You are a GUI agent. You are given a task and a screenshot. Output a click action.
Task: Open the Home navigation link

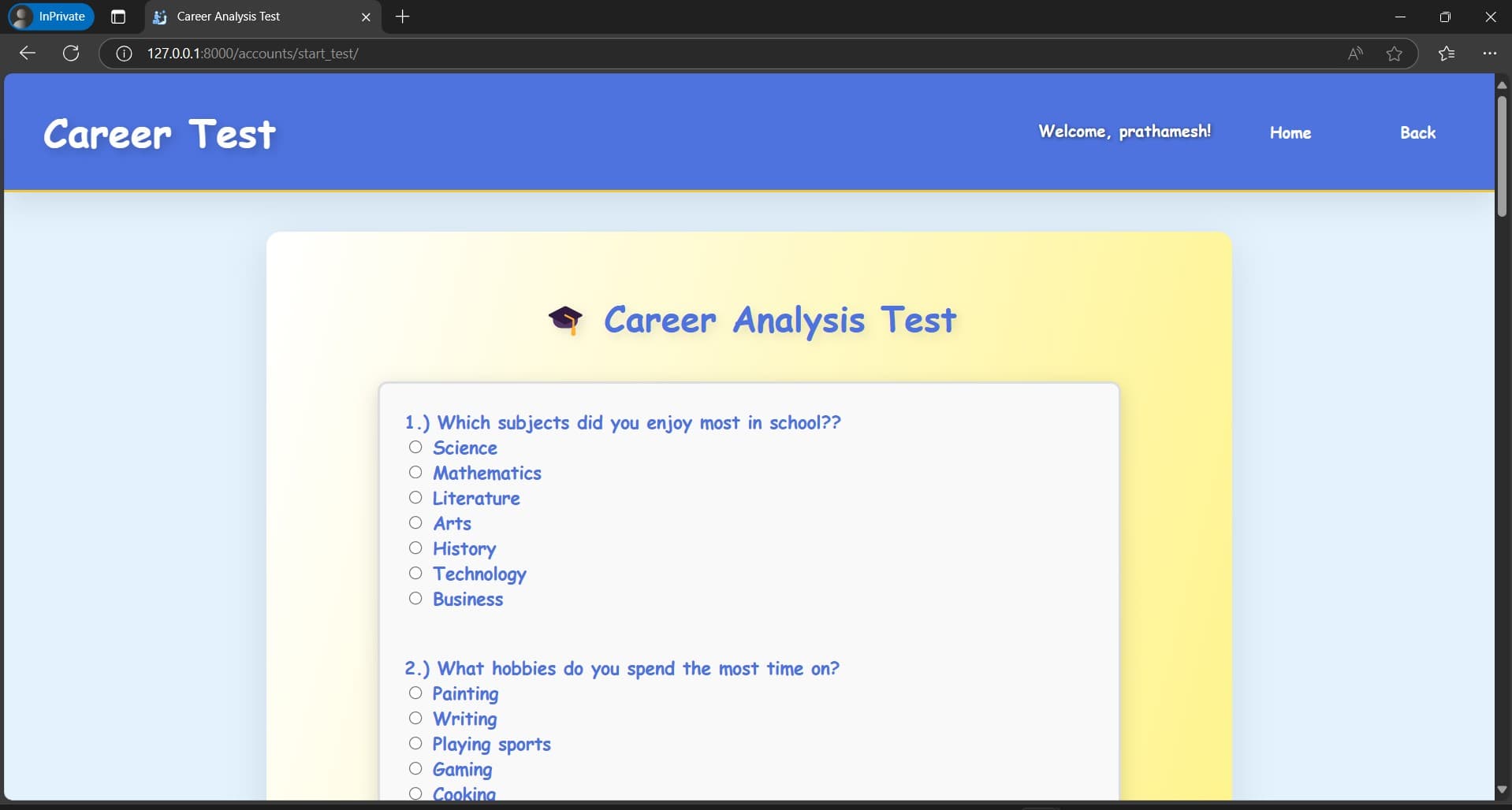tap(1290, 132)
